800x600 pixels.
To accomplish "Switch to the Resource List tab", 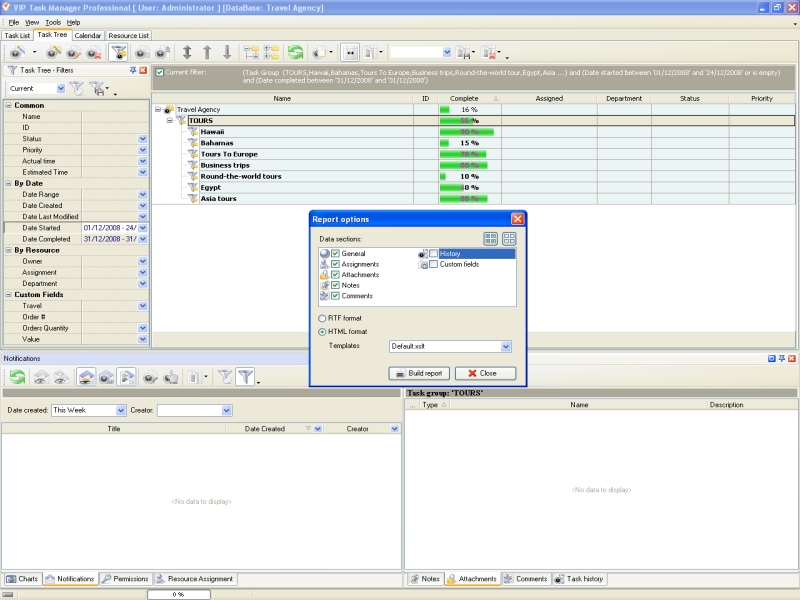I will [x=129, y=36].
